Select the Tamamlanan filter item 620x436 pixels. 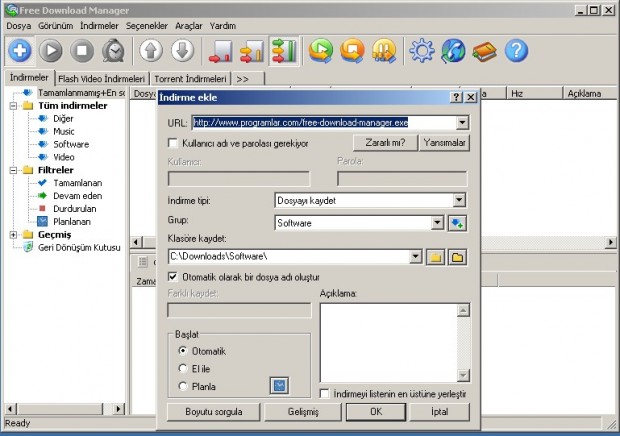tap(78, 183)
